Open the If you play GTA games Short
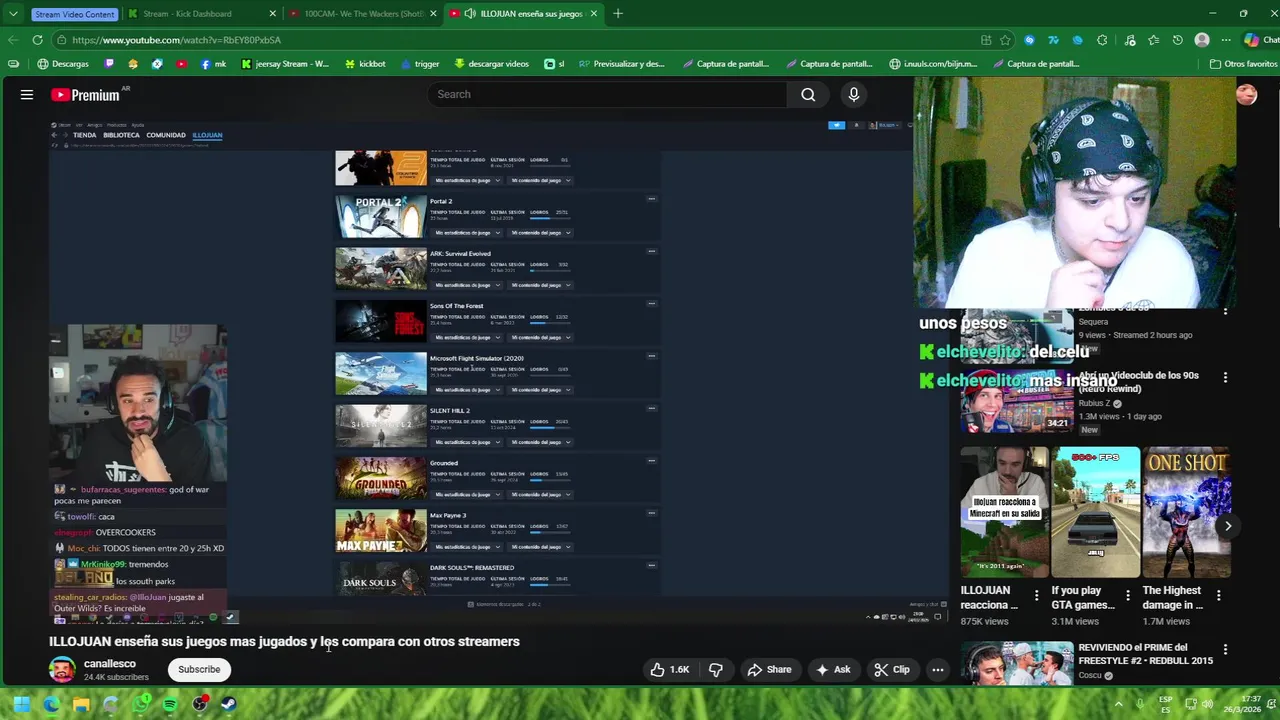This screenshot has height=720, width=1280. (x=1096, y=512)
